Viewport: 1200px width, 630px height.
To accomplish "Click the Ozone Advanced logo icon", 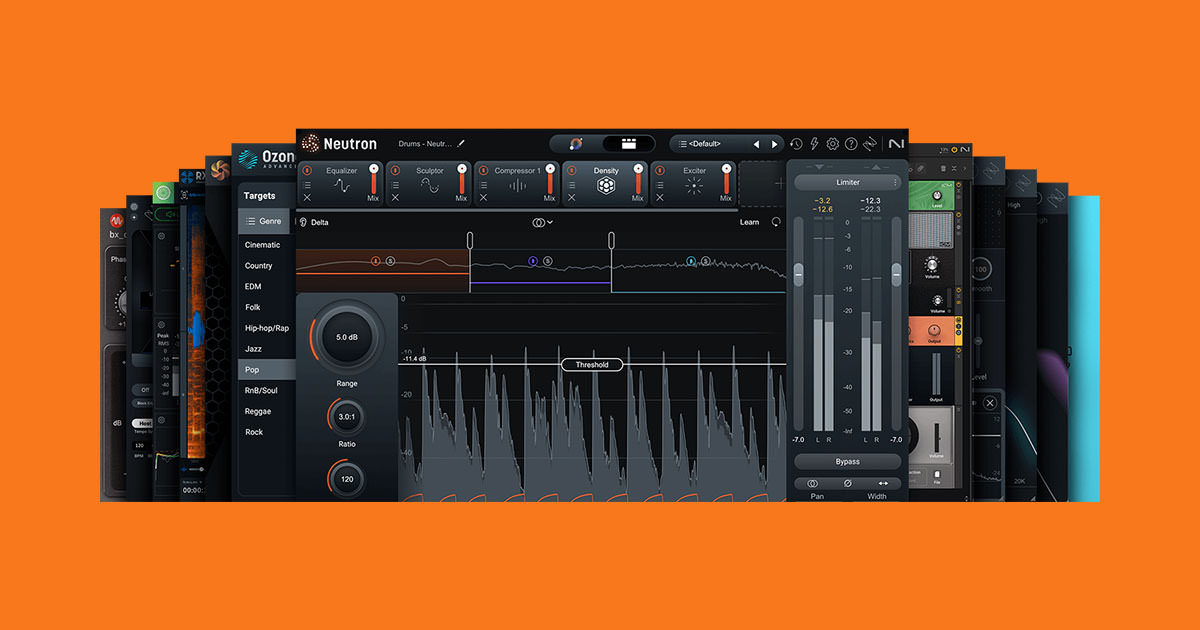I will (x=246, y=159).
